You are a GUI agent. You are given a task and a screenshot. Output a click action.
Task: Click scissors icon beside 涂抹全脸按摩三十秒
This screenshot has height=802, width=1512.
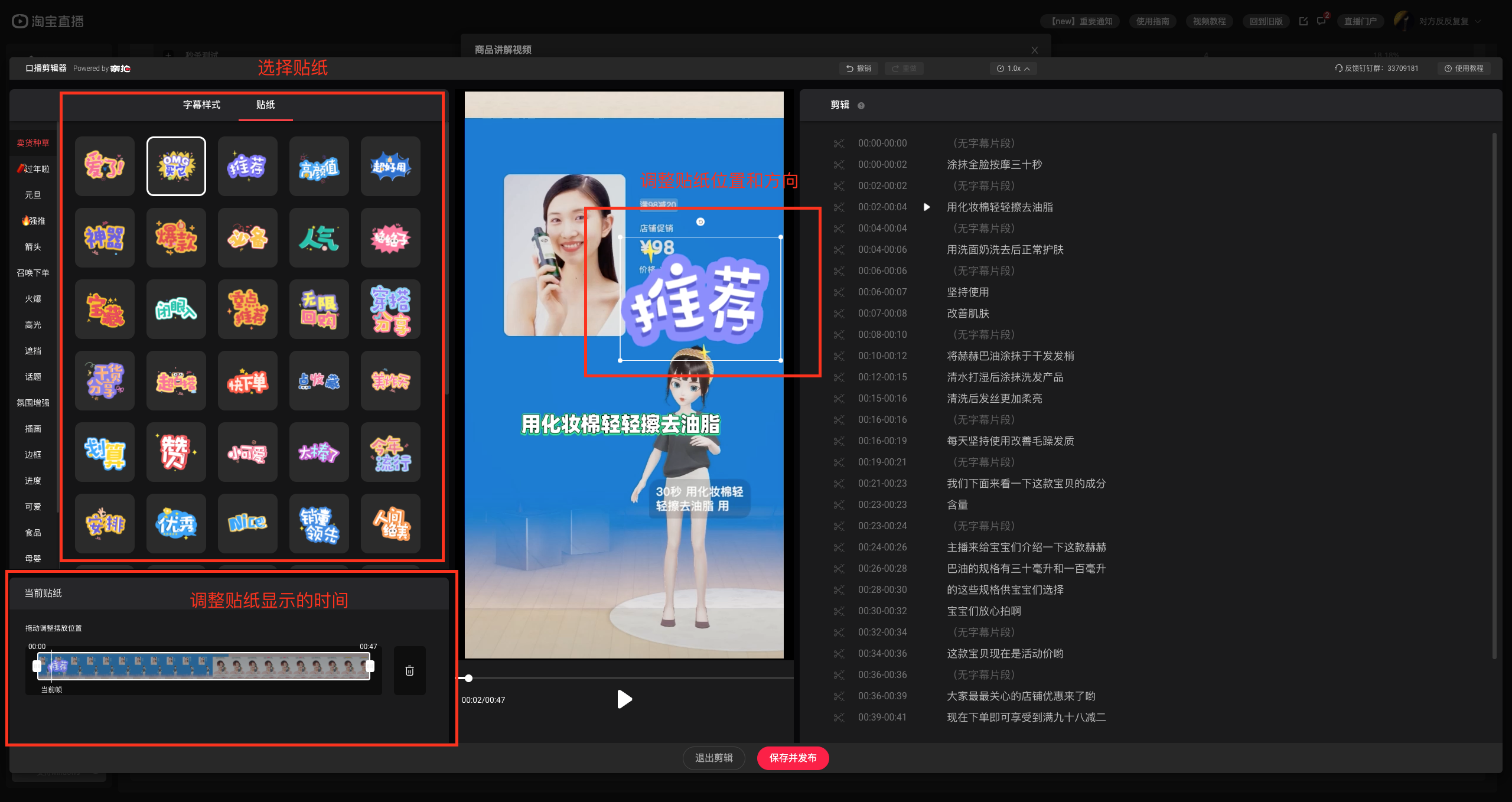point(839,165)
